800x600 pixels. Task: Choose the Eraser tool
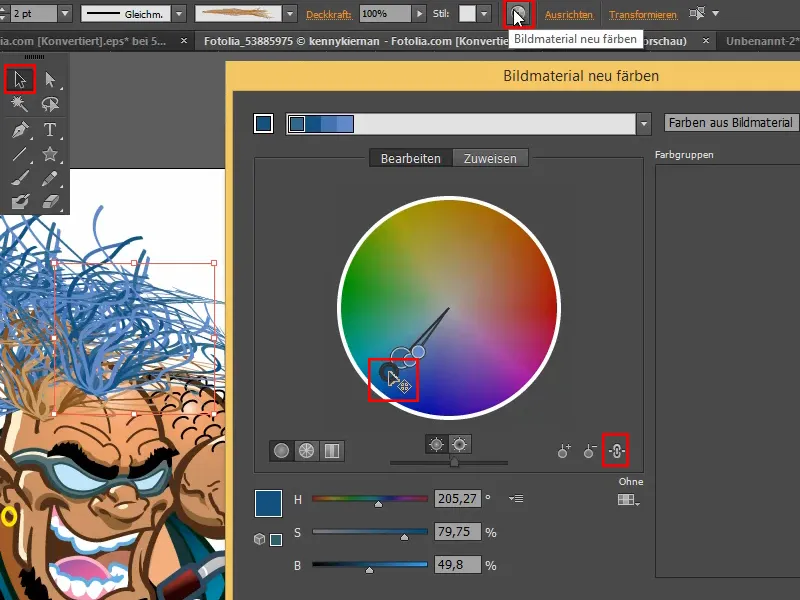pos(50,202)
